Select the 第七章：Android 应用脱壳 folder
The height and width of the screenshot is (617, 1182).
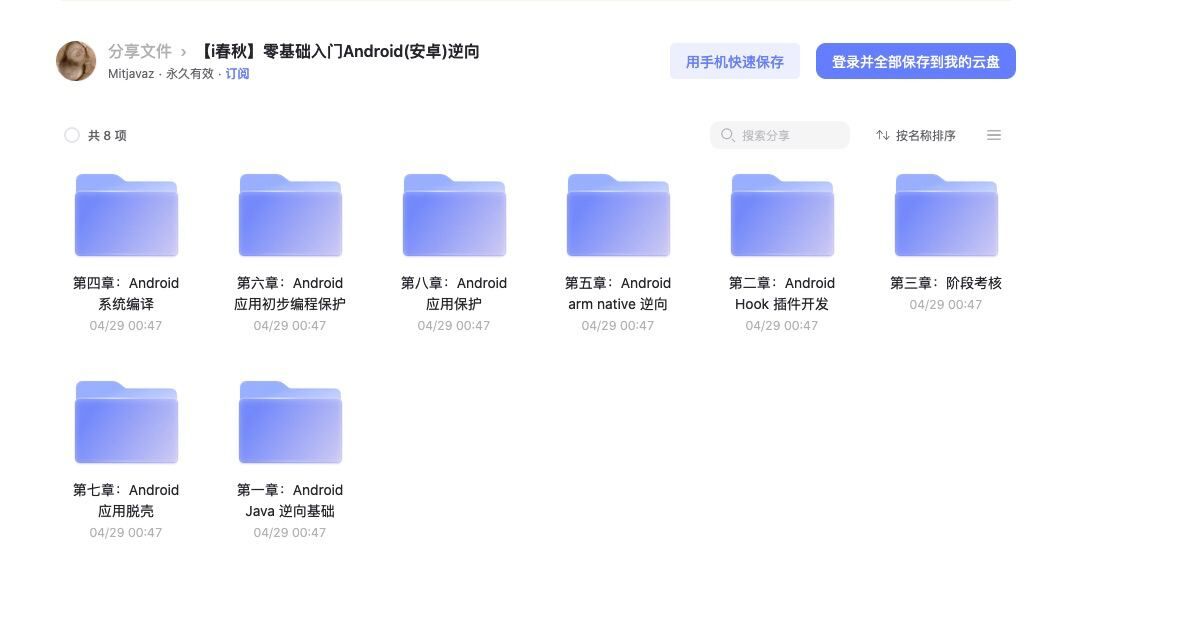[126, 421]
